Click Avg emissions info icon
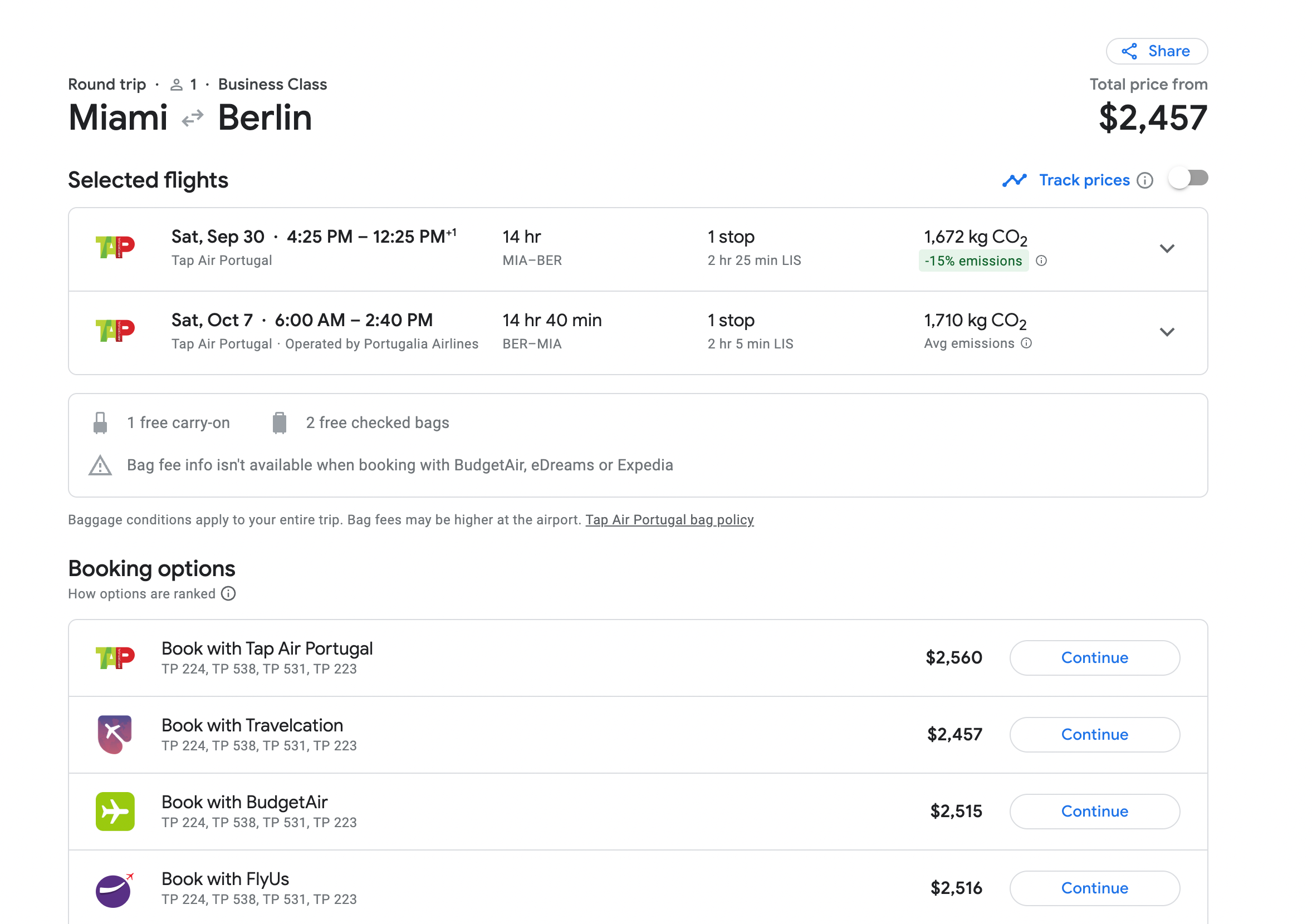Image resolution: width=1312 pixels, height=924 pixels. (x=1026, y=343)
